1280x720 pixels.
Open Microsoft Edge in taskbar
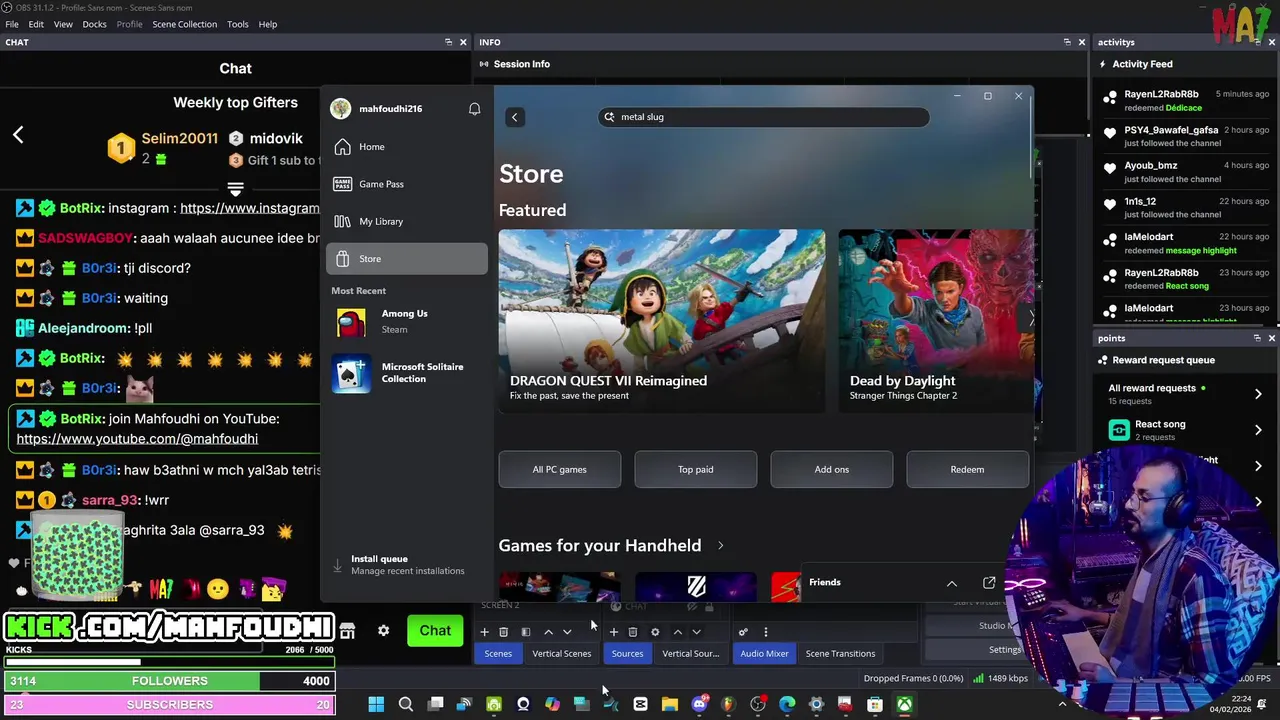point(787,704)
